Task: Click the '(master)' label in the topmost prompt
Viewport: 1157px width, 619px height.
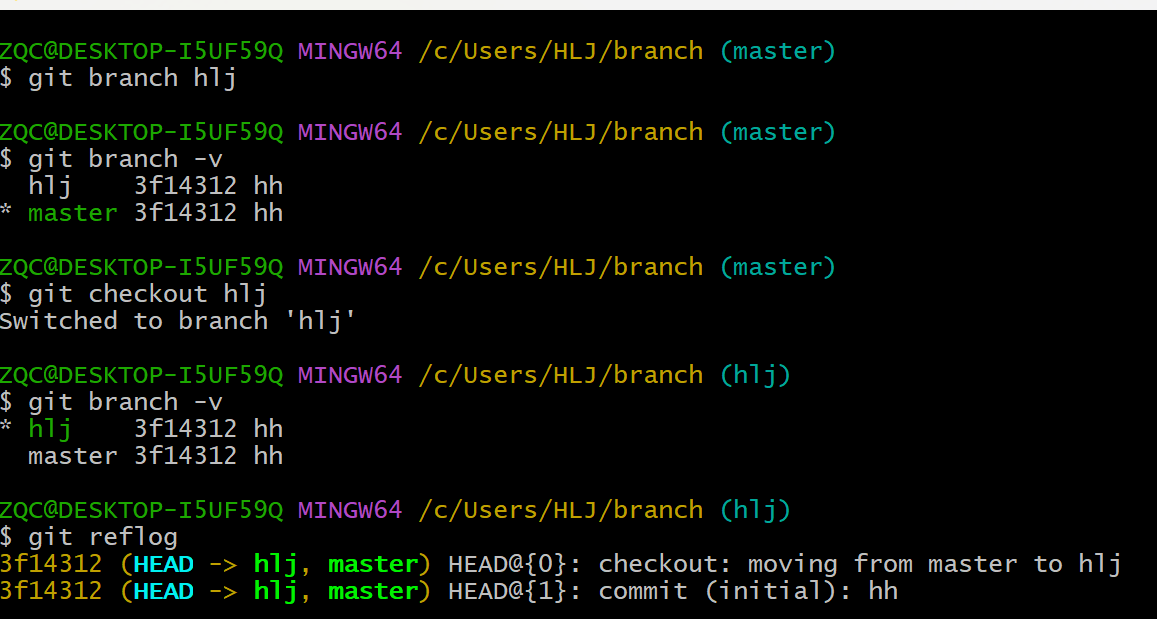Action: click(777, 51)
